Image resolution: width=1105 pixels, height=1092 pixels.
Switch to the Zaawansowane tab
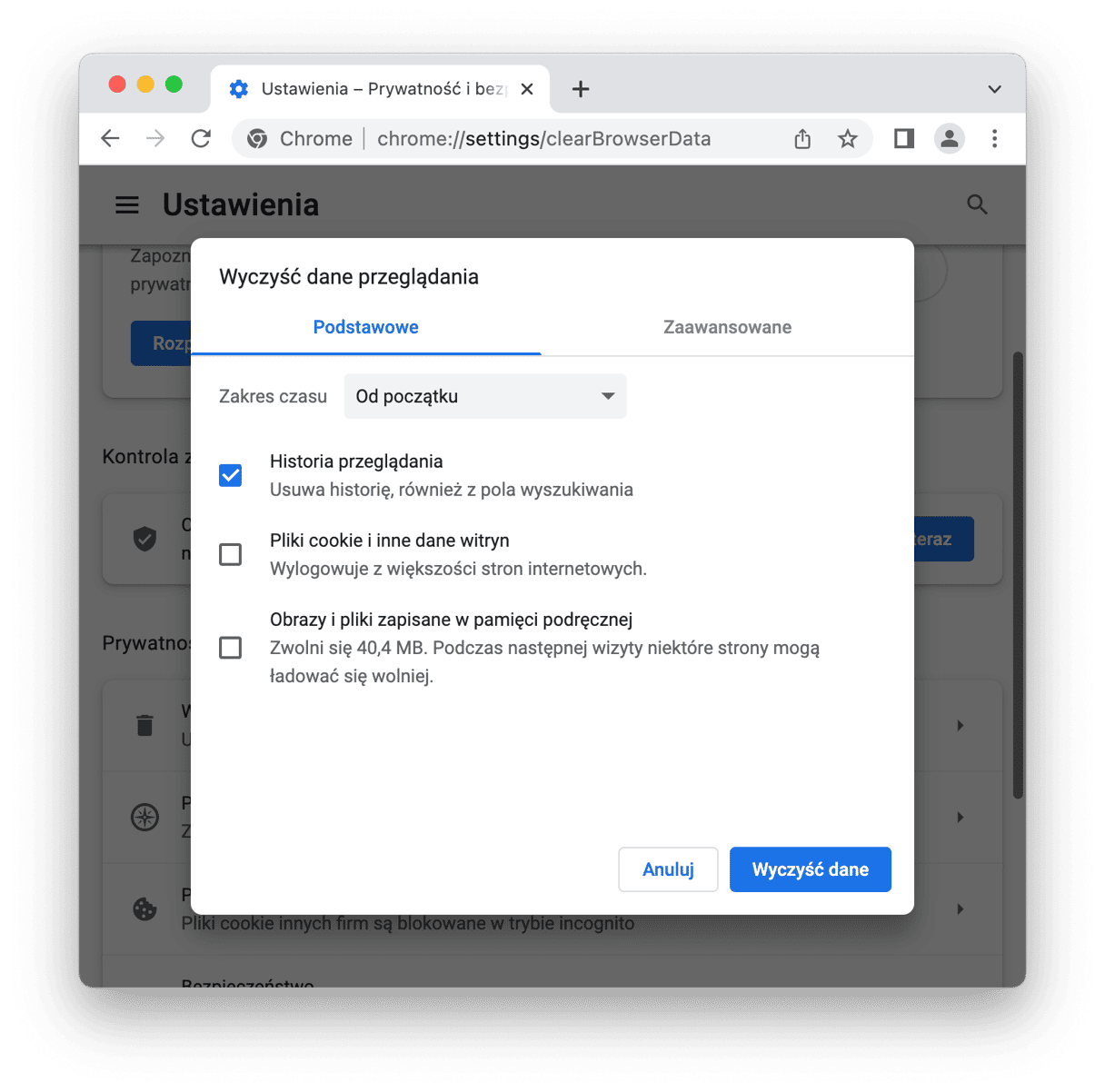coord(727,327)
